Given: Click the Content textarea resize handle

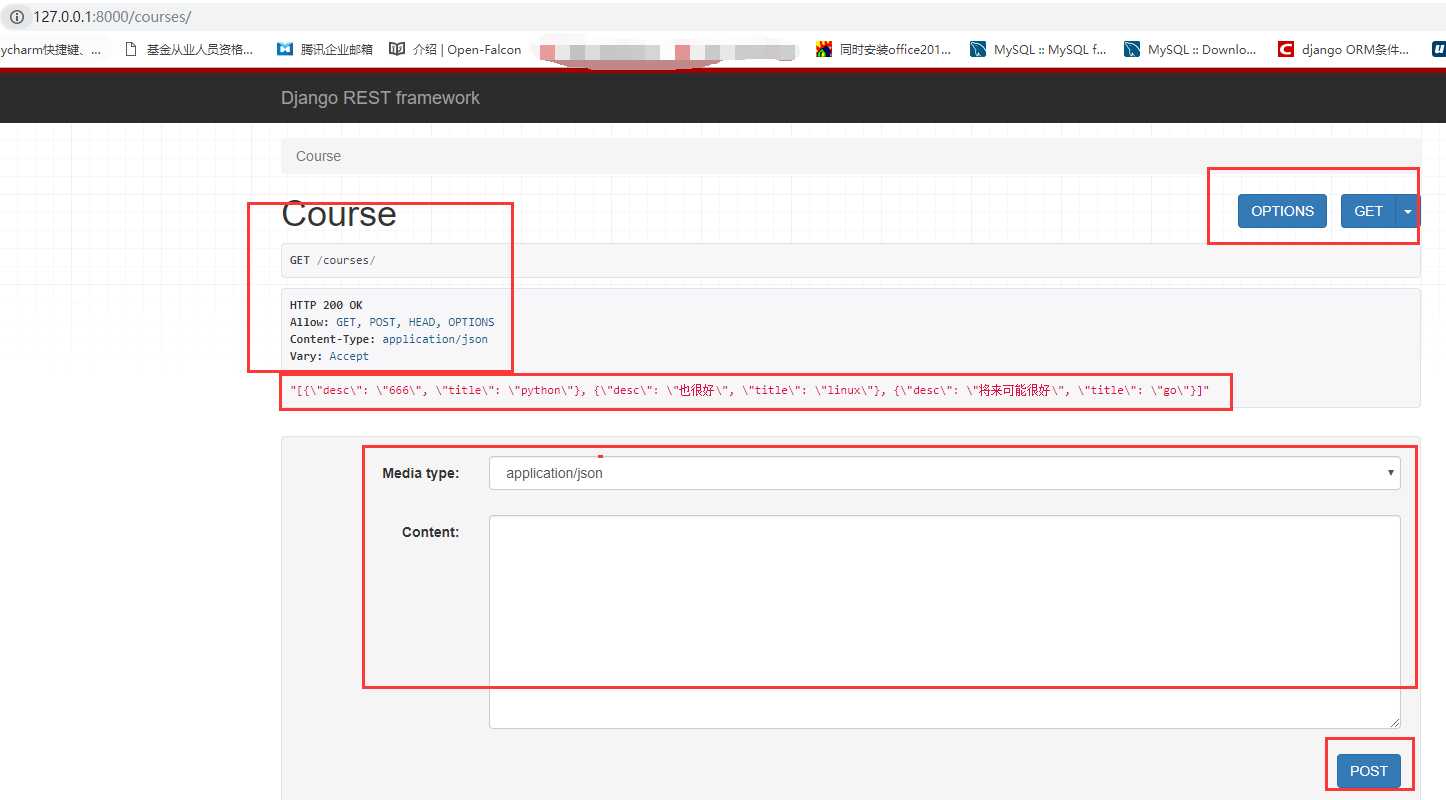Looking at the screenshot, I should tap(1393, 721).
